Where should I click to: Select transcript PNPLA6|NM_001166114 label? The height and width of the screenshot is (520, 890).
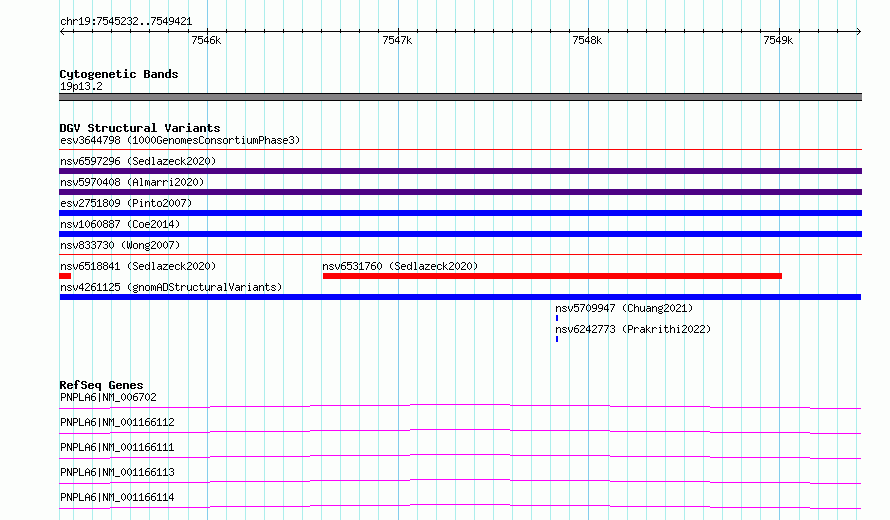coord(117,497)
